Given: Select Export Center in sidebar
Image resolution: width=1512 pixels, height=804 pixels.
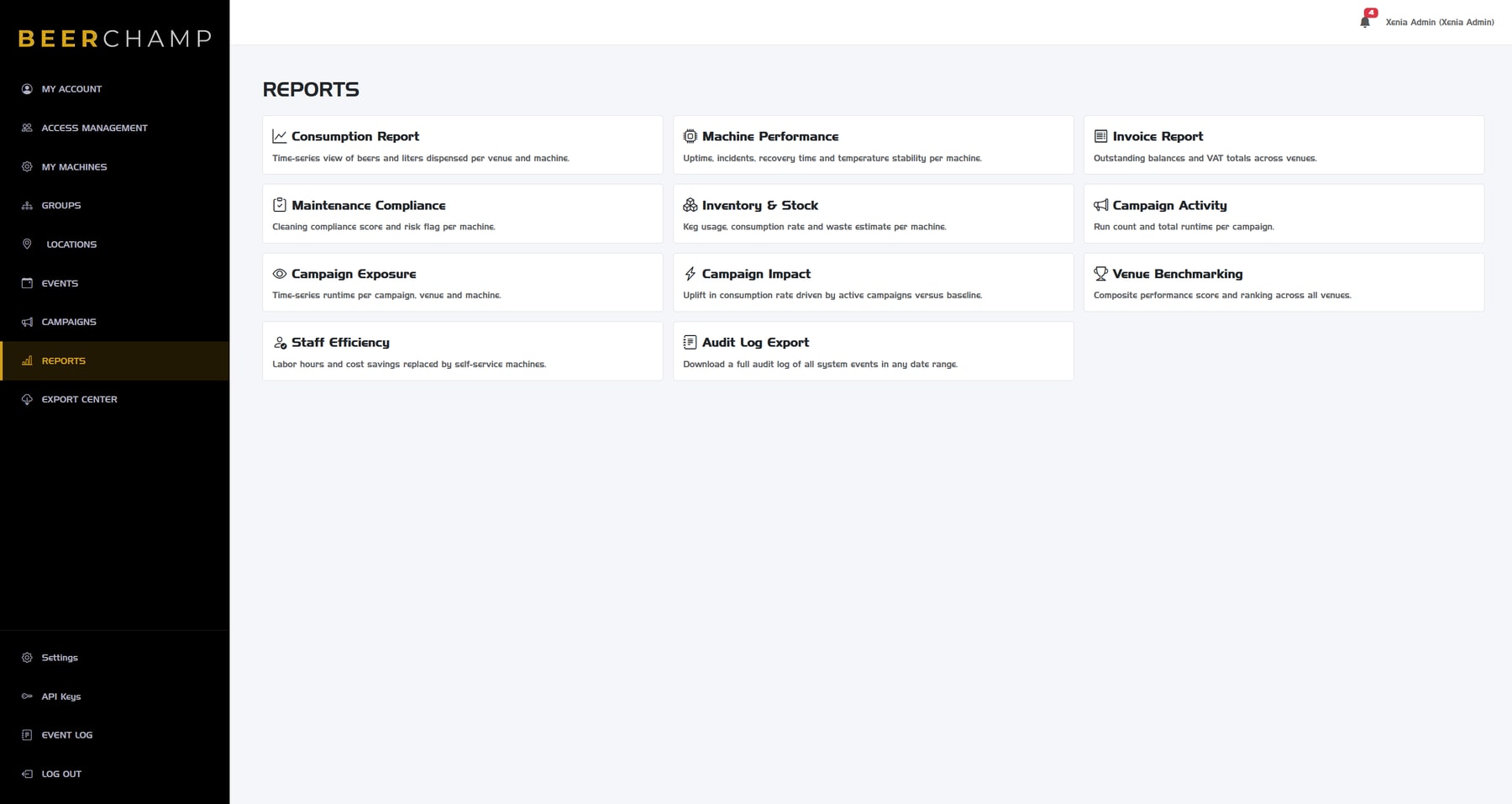Looking at the screenshot, I should 114,399.
